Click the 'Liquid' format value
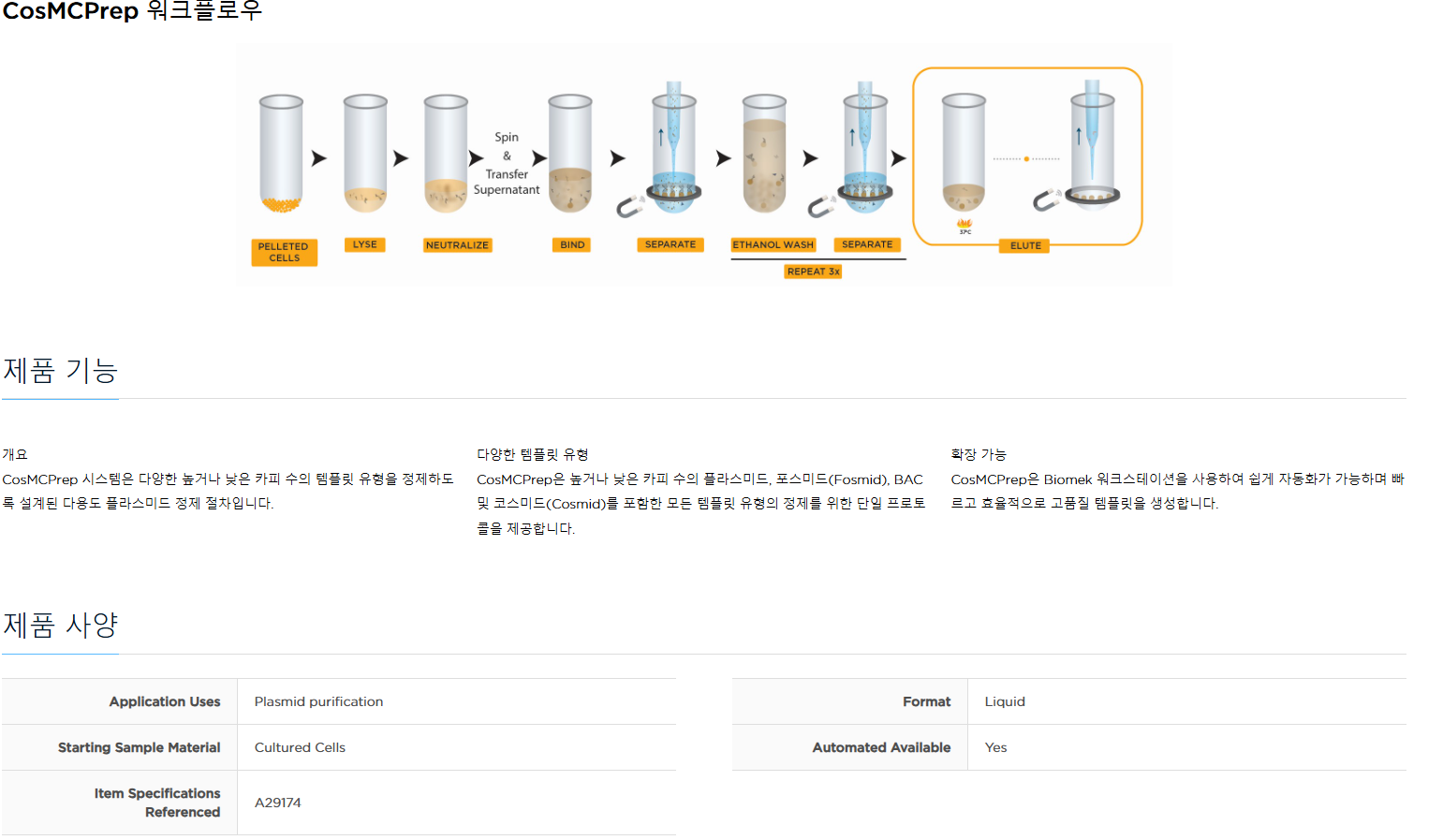This screenshot has width=1443, height=840. pyautogui.click(x=1005, y=701)
